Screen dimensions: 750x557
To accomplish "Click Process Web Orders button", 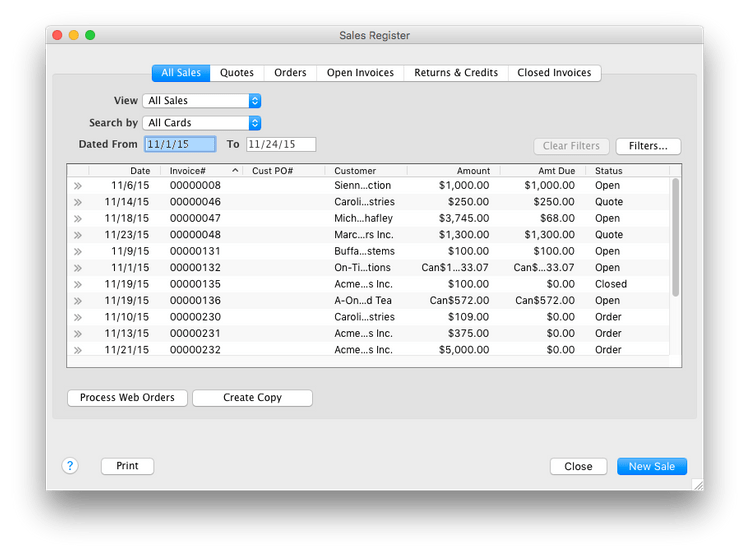I will coord(127,398).
